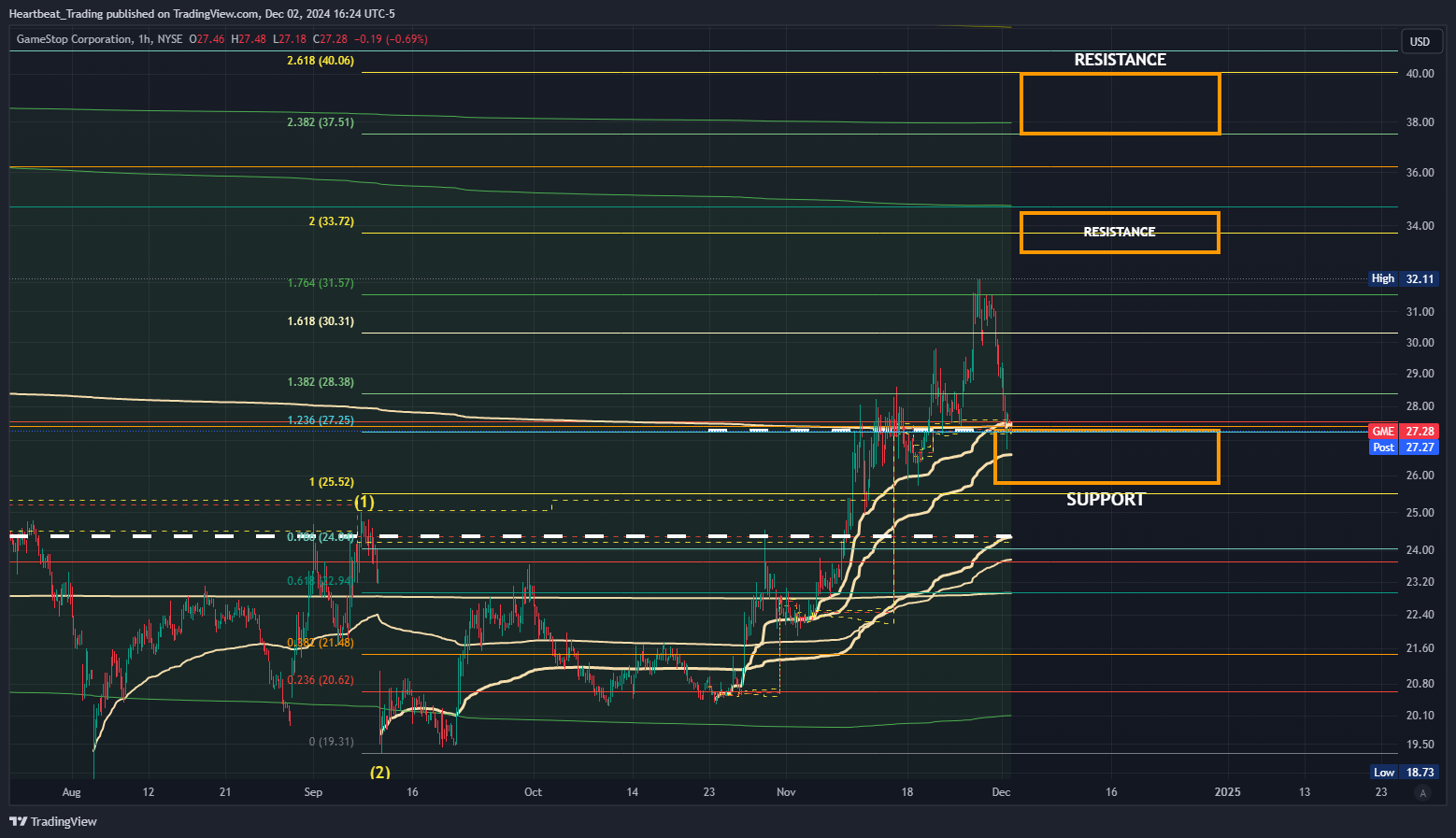Click the 2025 date on time axis
Image resolution: width=1456 pixels, height=838 pixels.
(1227, 792)
